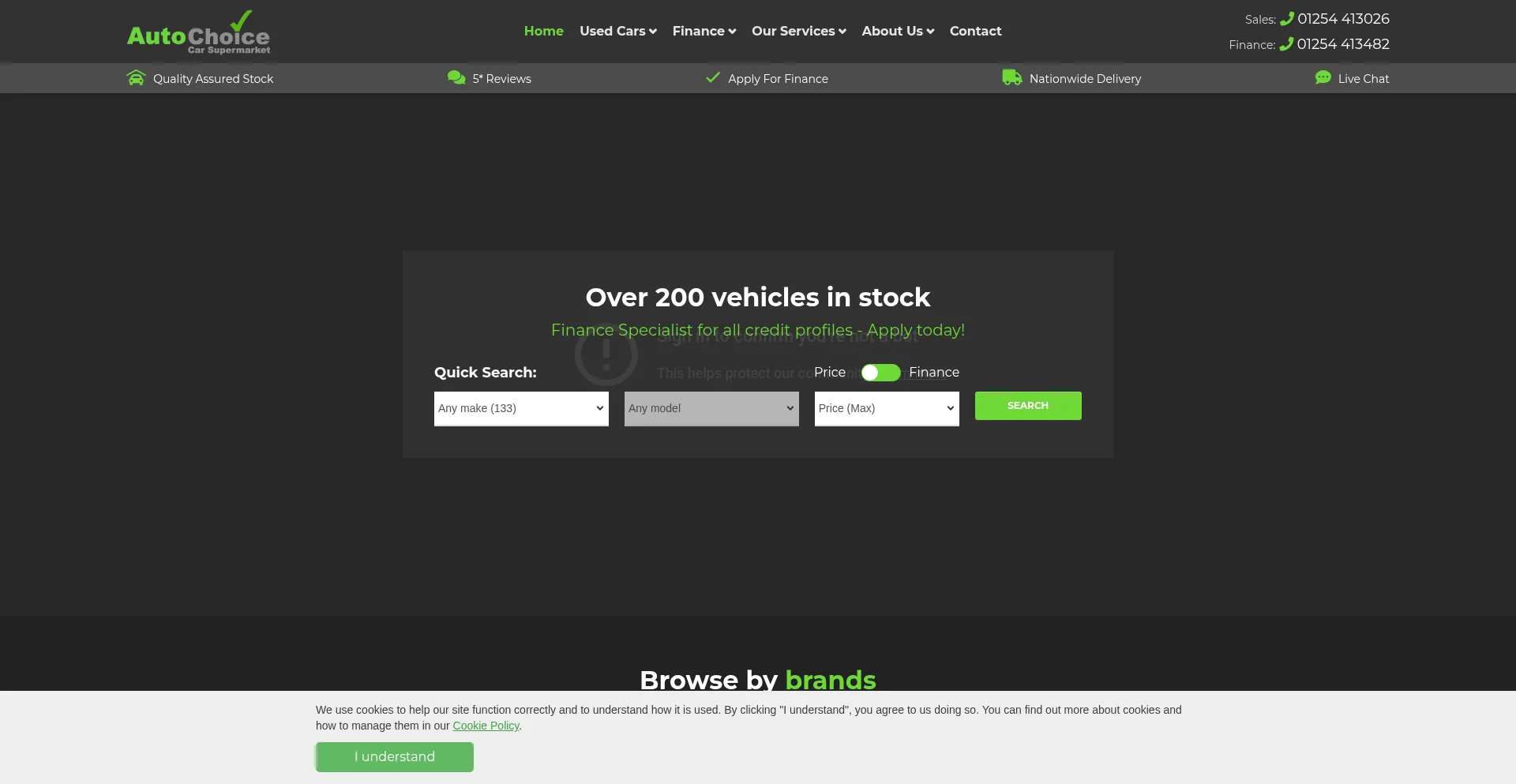Expand the Used Cars menu
This screenshot has height=784, width=1516.
[617, 31]
